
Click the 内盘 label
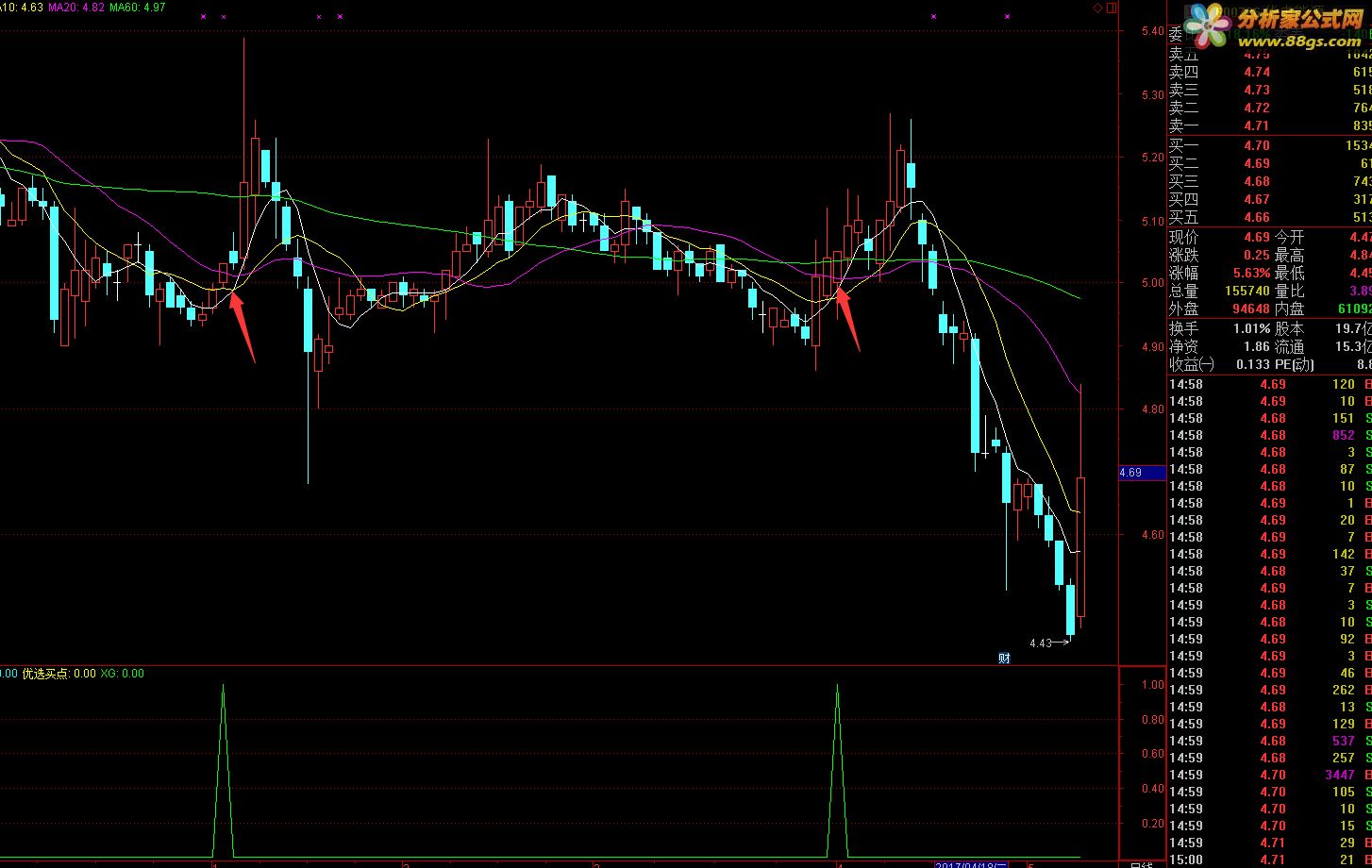click(1290, 309)
